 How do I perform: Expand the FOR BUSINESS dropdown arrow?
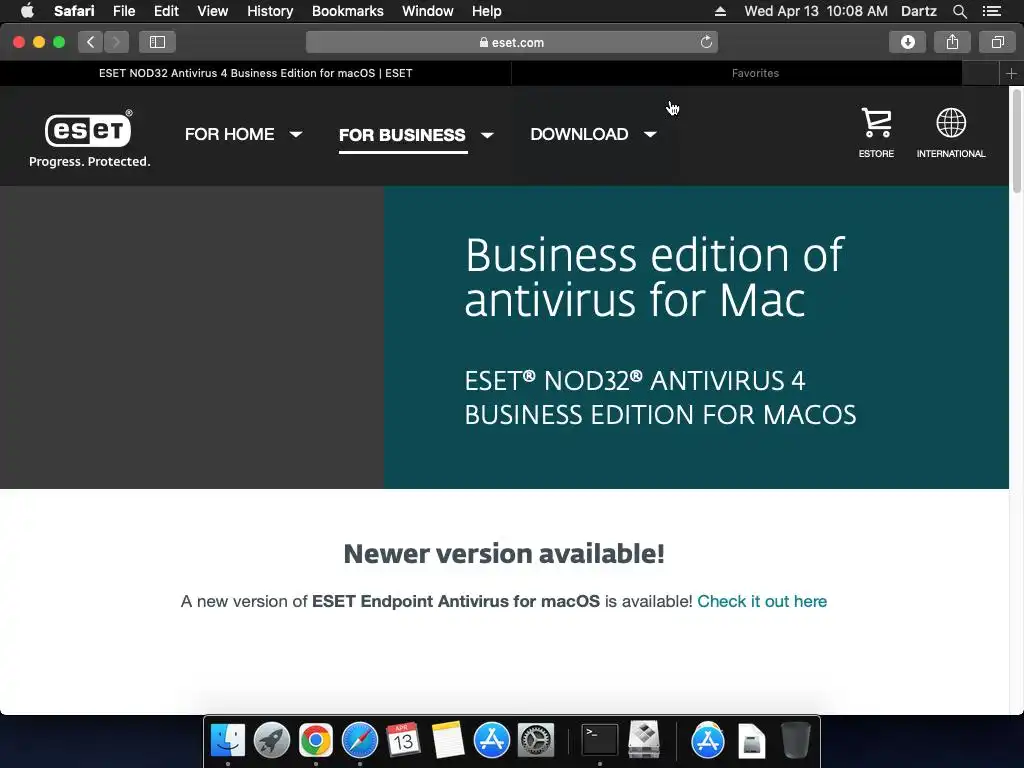tap(487, 135)
